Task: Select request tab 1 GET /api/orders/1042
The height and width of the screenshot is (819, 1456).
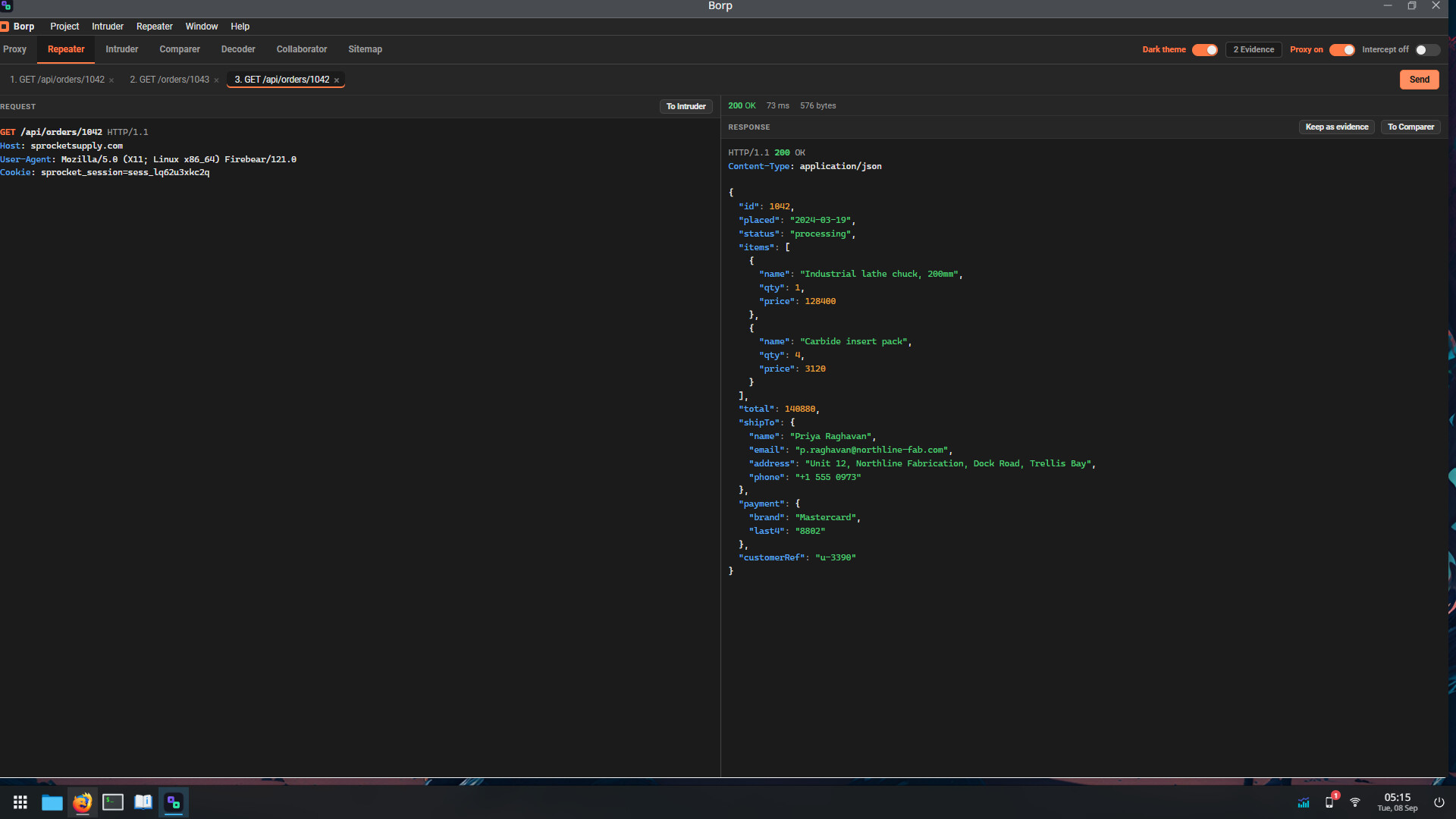Action: point(57,80)
